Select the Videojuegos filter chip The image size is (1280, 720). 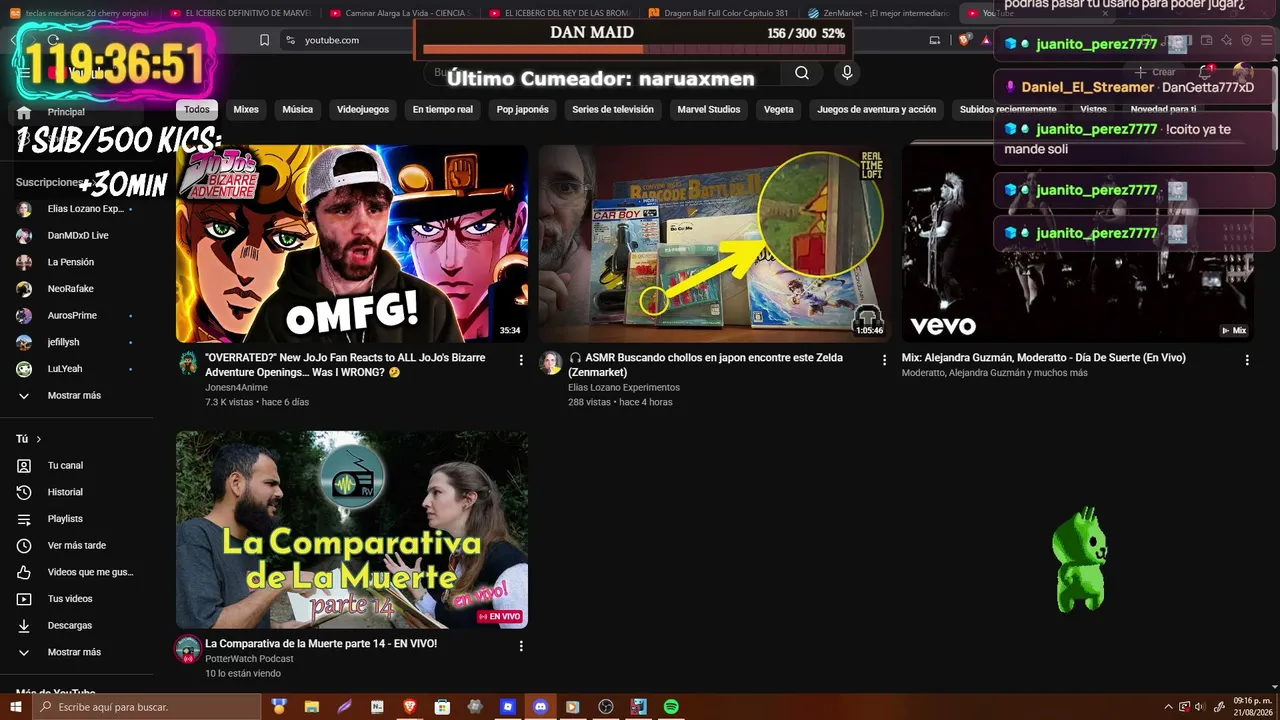[363, 110]
